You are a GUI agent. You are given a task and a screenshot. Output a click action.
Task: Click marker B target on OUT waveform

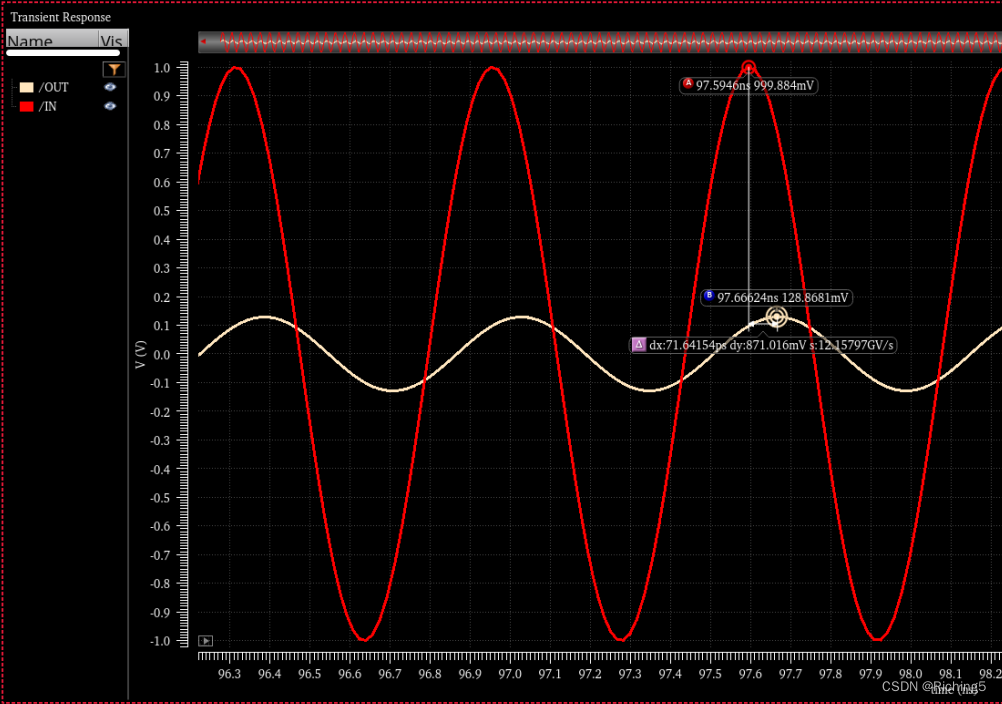pyautogui.click(x=776, y=317)
